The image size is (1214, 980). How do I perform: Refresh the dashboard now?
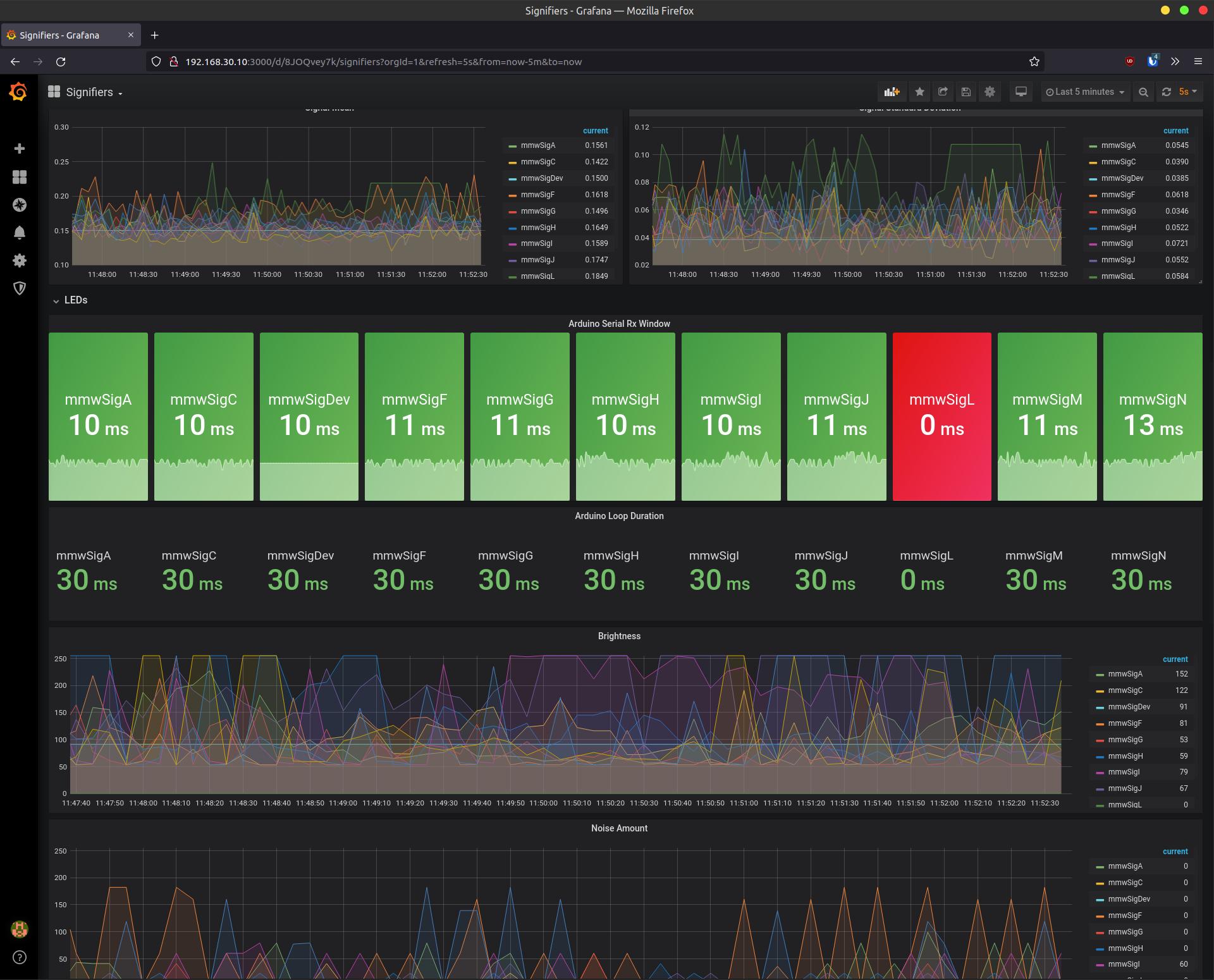[x=1167, y=92]
